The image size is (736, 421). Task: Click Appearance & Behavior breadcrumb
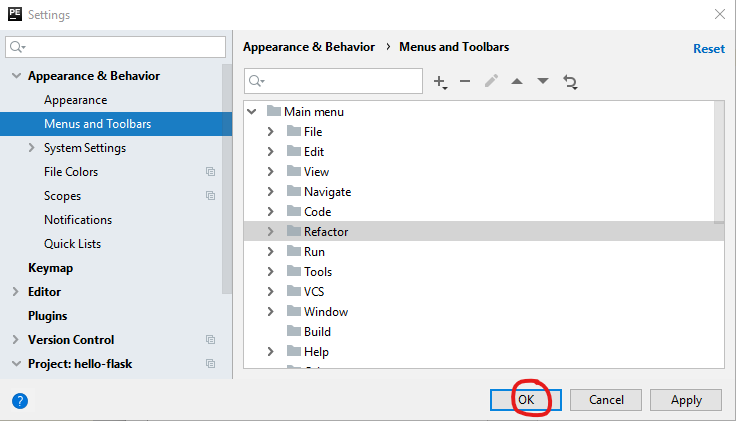click(309, 47)
